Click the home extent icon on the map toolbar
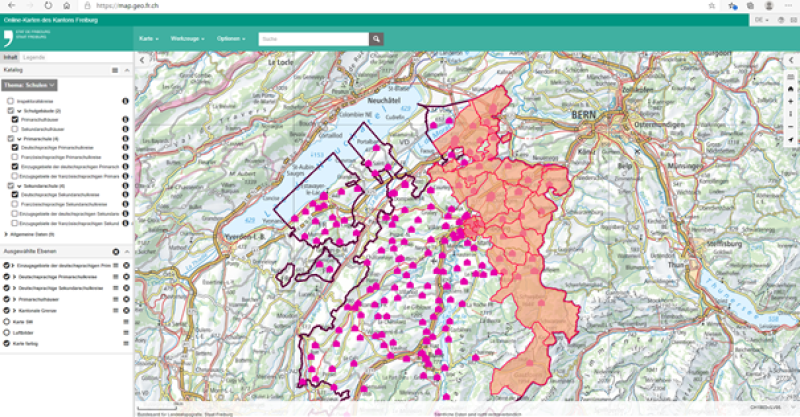Screen dimensions: 800x417 coord(791,89)
